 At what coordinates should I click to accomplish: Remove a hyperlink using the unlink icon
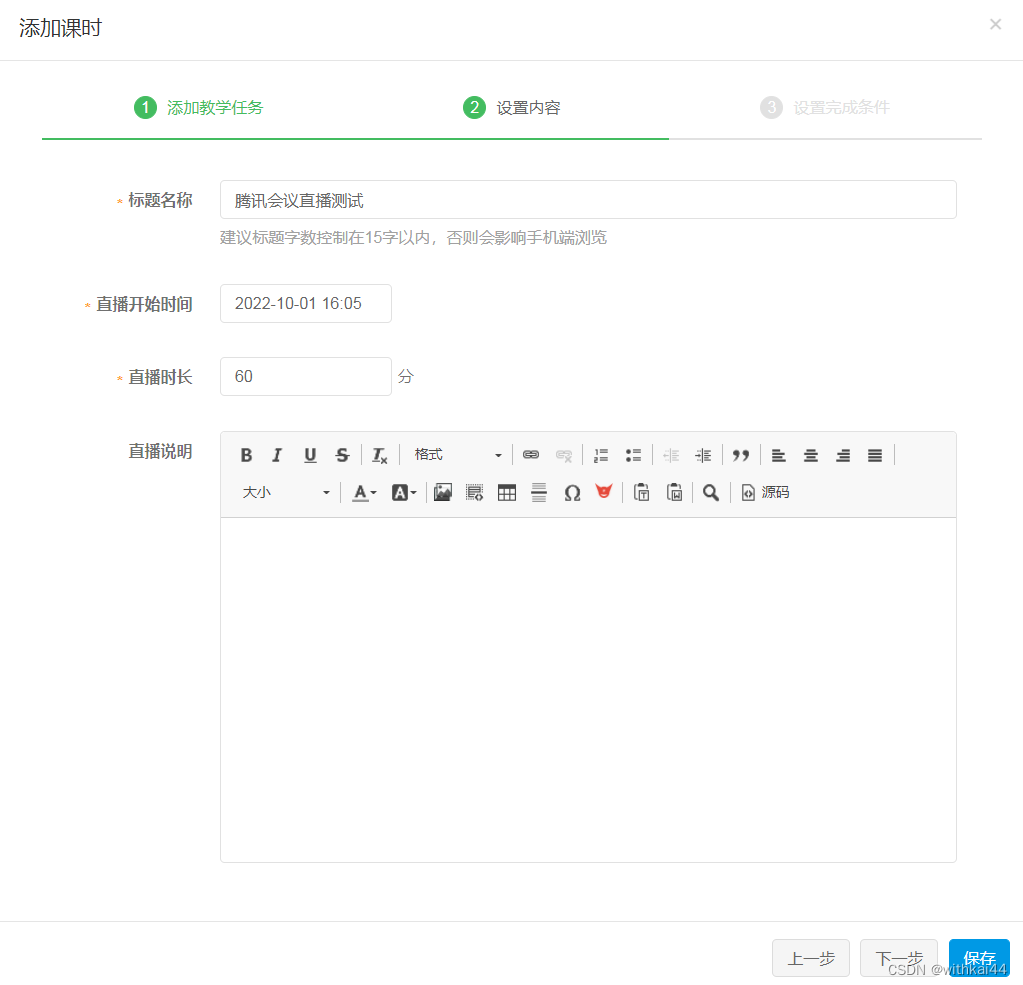pos(564,455)
